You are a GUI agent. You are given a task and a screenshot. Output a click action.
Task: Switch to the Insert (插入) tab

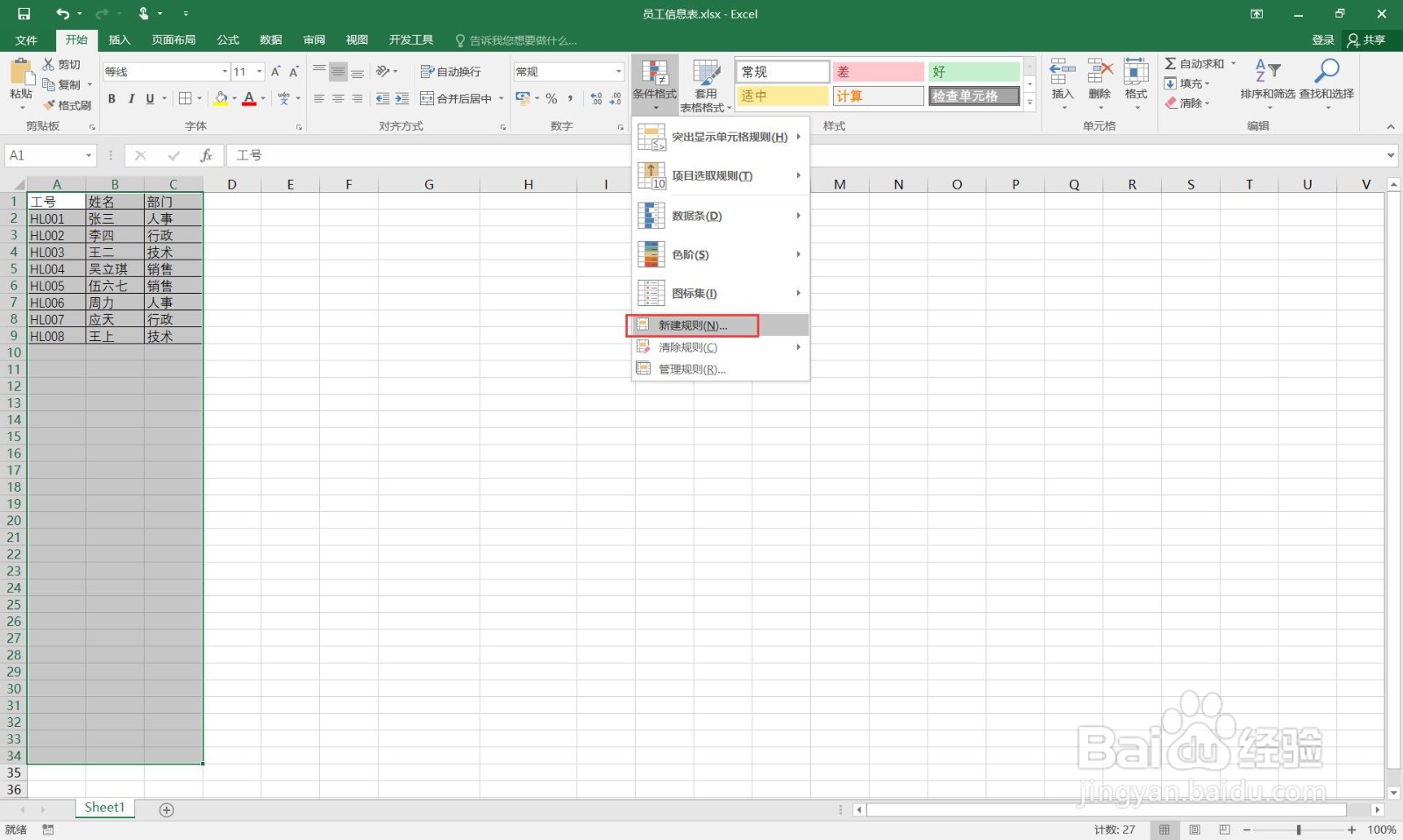pyautogui.click(x=119, y=40)
